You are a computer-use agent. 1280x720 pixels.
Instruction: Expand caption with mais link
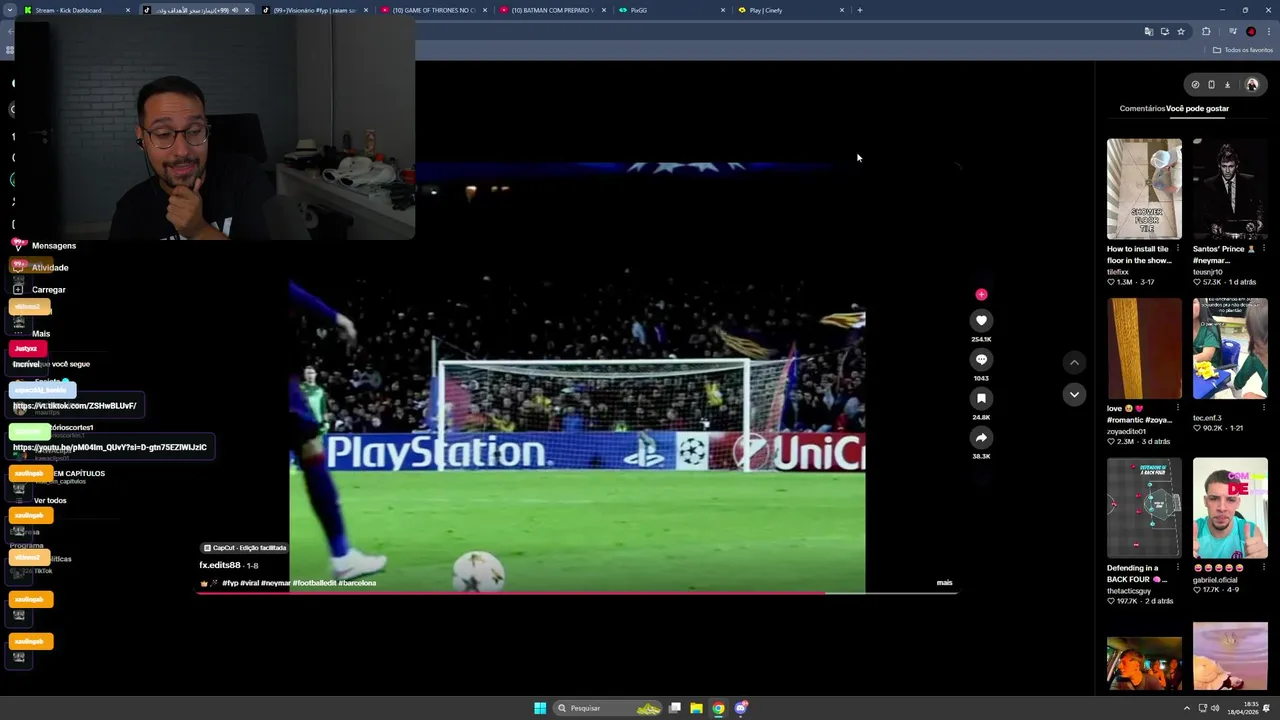(x=944, y=582)
